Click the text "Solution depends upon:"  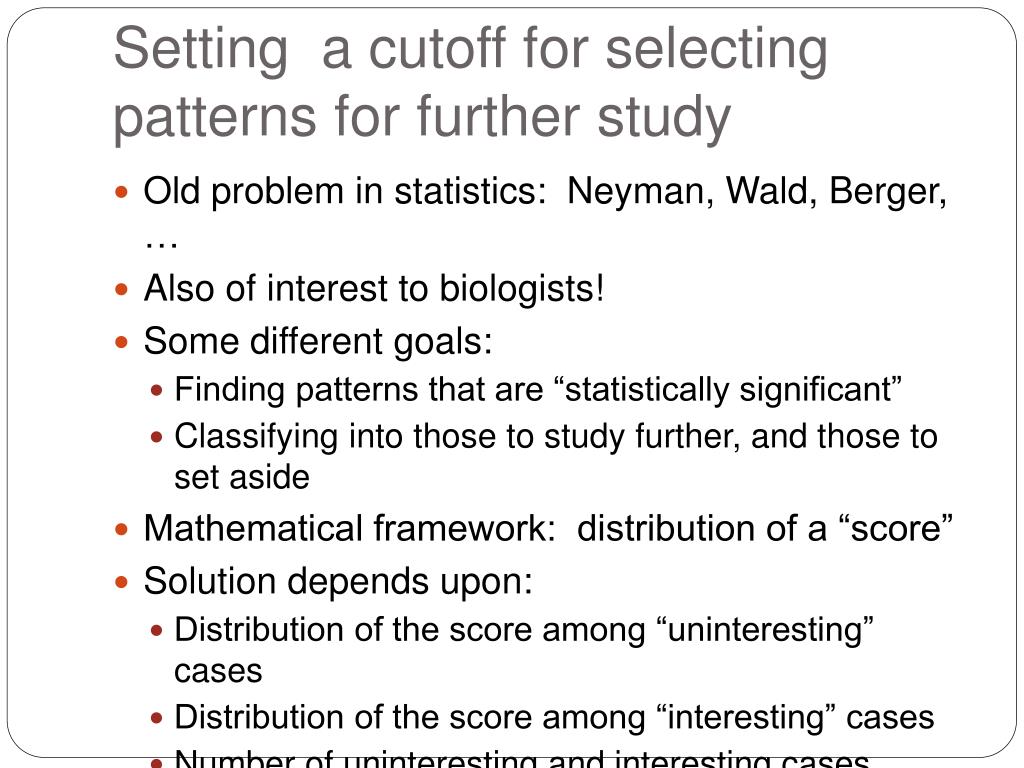tap(338, 581)
